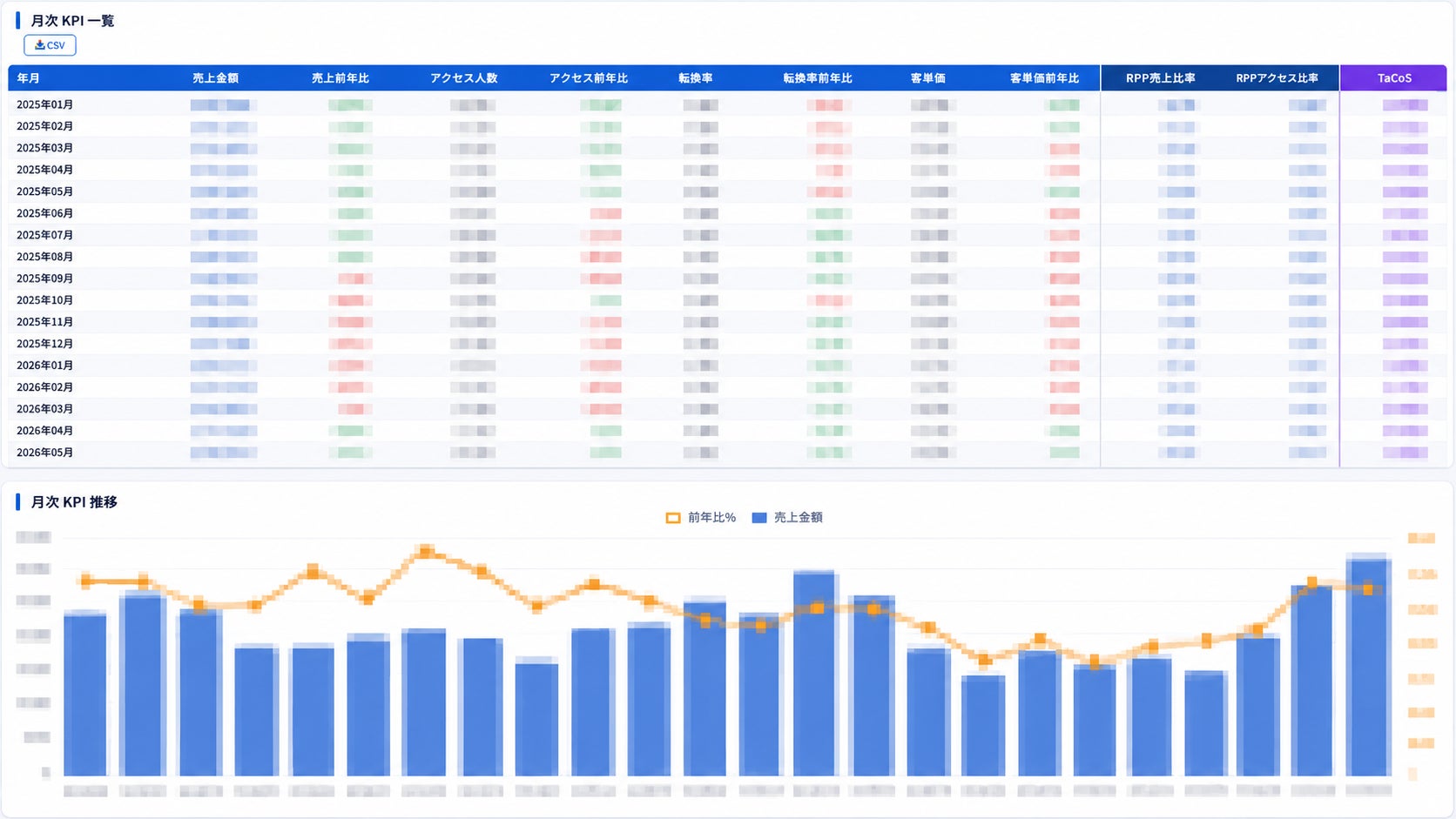Image resolution: width=1456 pixels, height=819 pixels.
Task: Select the 2026年03月 row
Action: pyautogui.click(x=727, y=409)
